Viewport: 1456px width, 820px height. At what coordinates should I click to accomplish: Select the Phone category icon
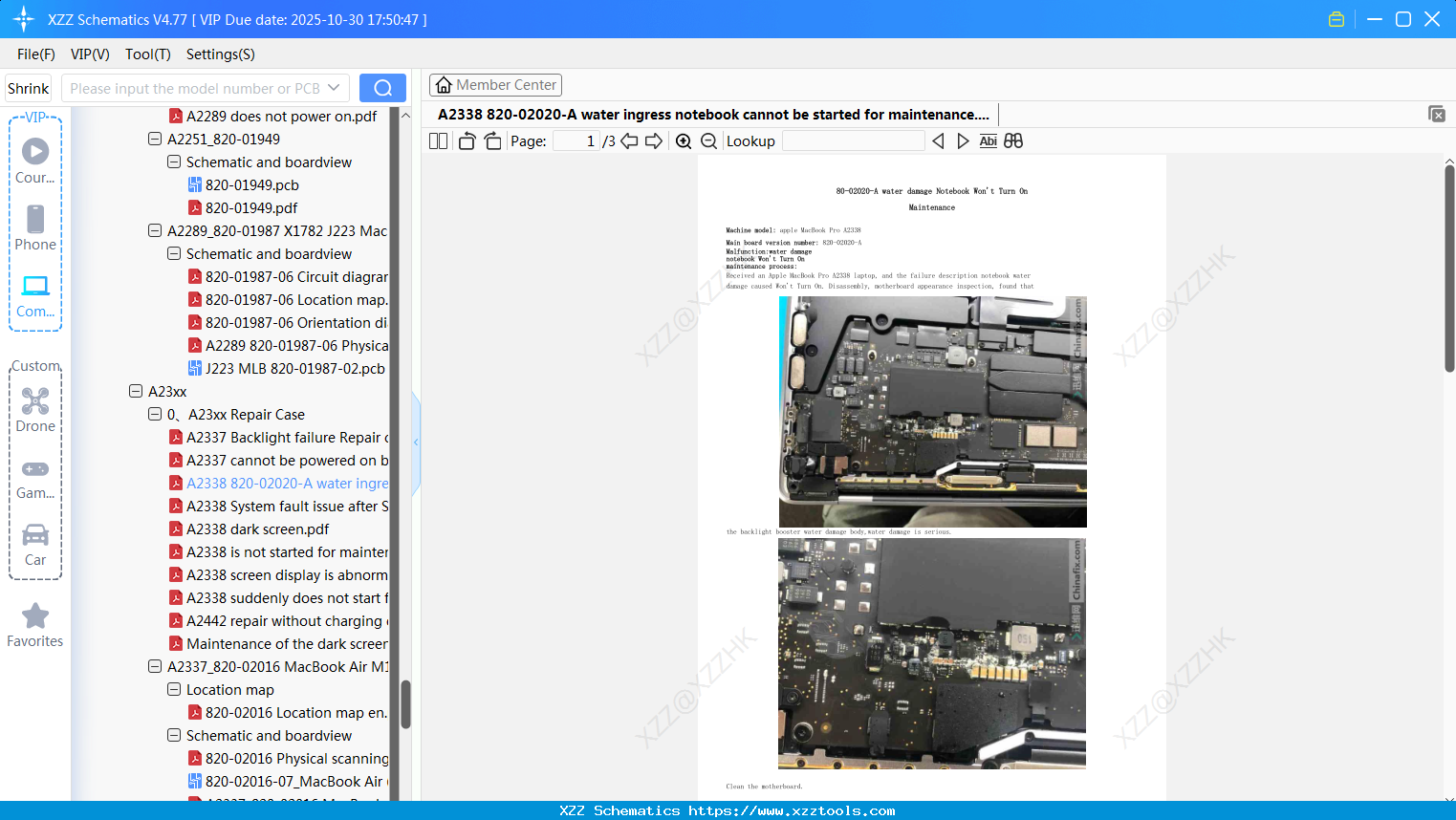(35, 227)
